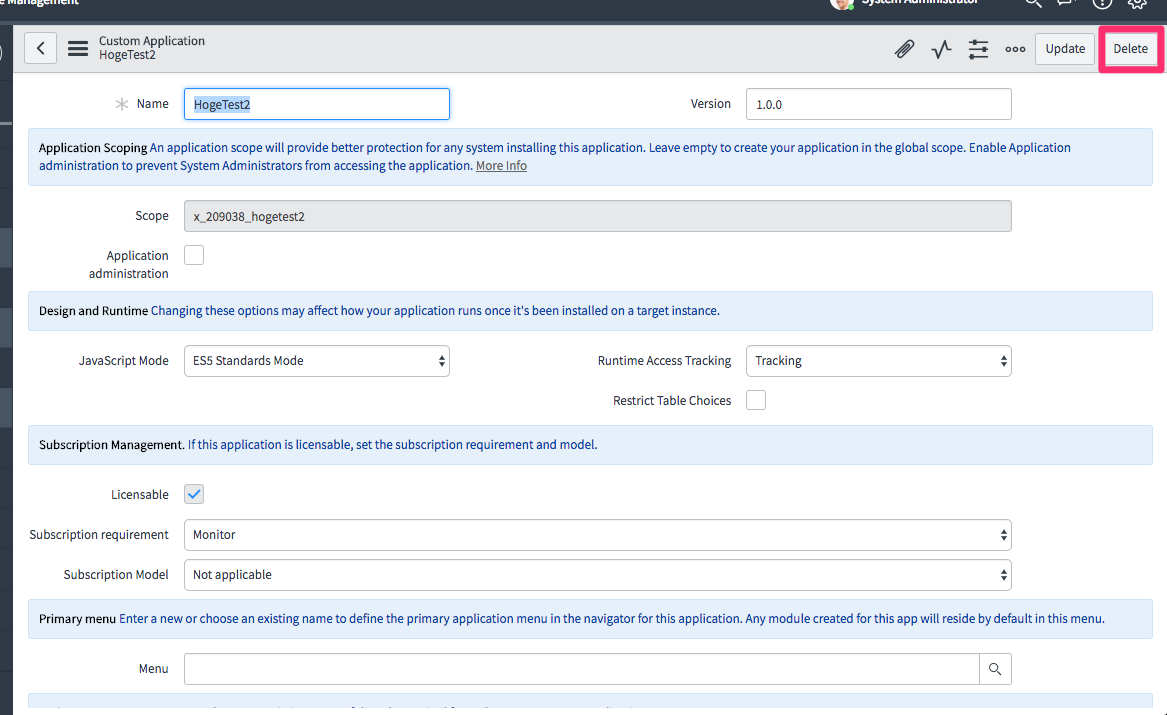Uncheck the Licensable checkbox
This screenshot has width=1167, height=715.
click(193, 493)
